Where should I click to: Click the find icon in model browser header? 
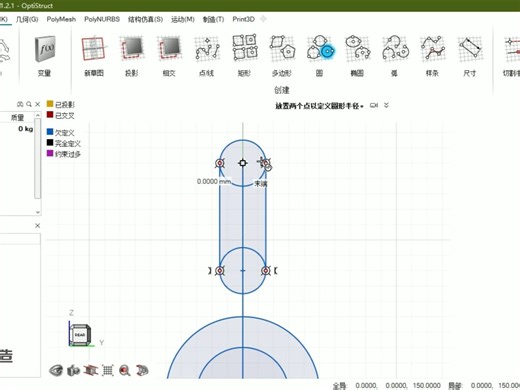click(20, 104)
